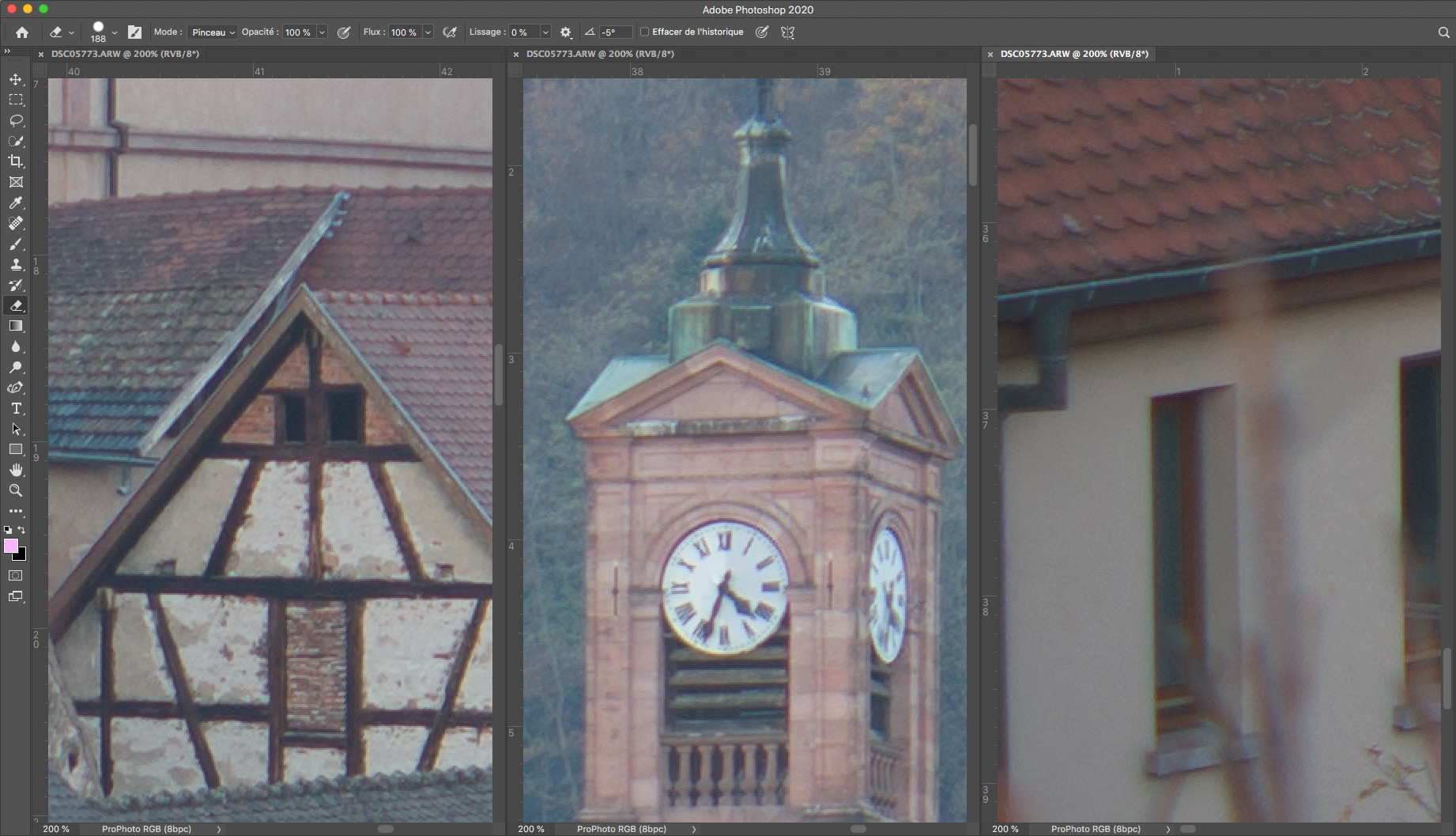Screen dimensions: 1456x836
Task: Select the Eyedropper tool
Action: click(x=16, y=203)
